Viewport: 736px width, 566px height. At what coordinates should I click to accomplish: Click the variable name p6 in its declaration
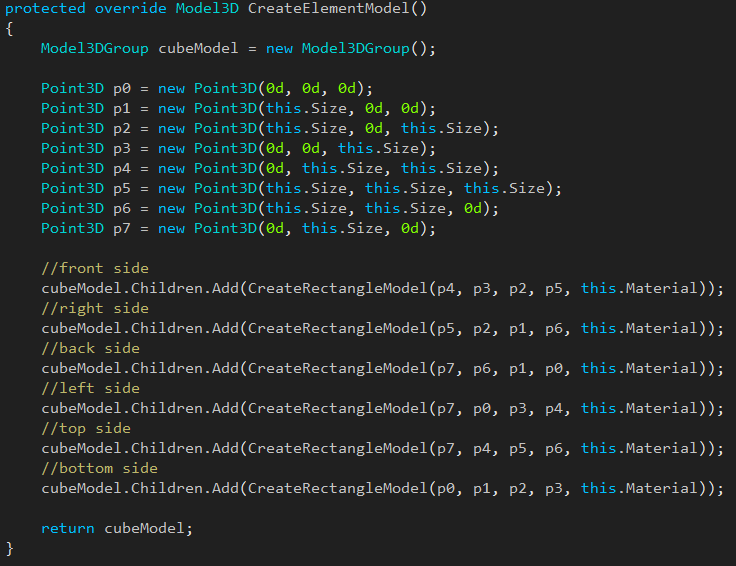pos(122,208)
